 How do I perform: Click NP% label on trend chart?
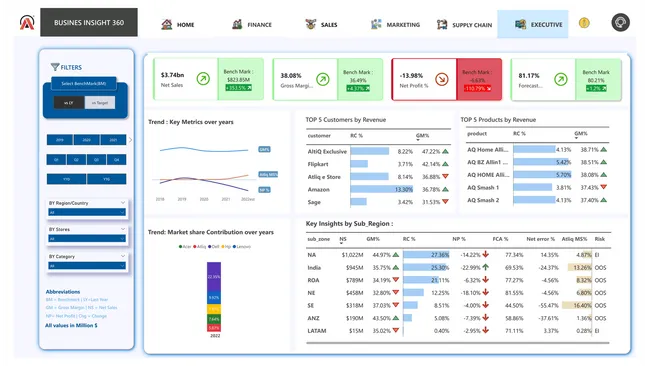click(264, 190)
